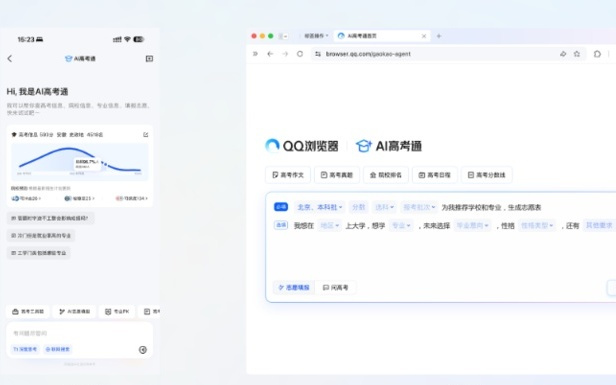This screenshot has width=616, height=385.
Task: Click the AI高考通 graduation cap logo
Action: 389,146
